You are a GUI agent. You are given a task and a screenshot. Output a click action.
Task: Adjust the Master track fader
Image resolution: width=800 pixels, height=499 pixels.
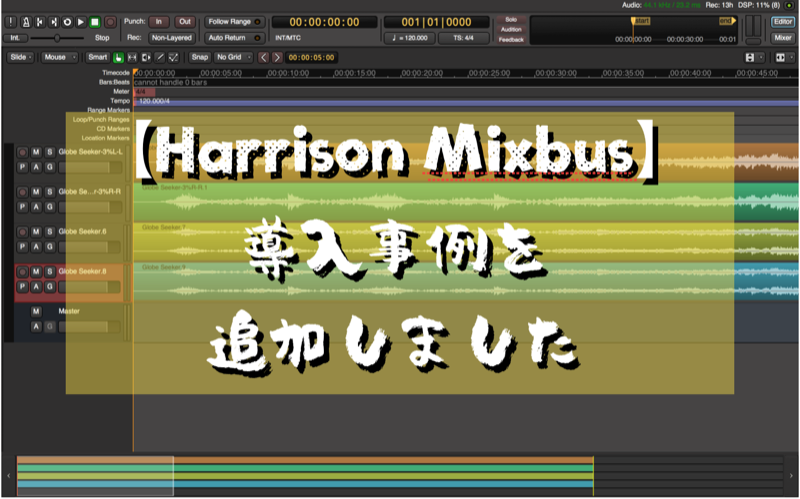pos(89,327)
